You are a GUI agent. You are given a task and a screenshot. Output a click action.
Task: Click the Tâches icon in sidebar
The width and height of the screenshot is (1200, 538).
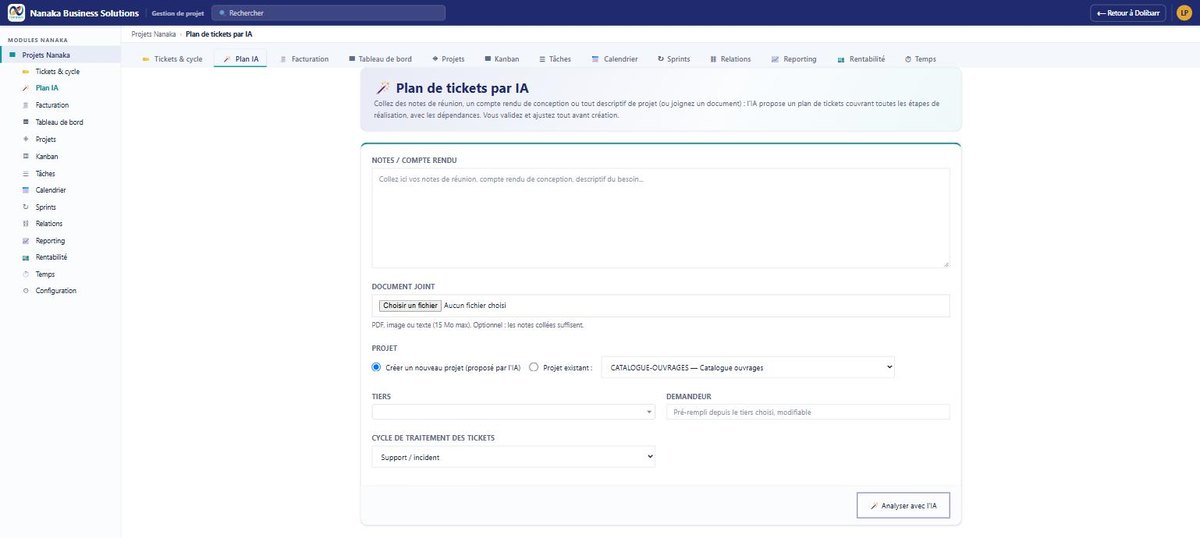pos(26,173)
